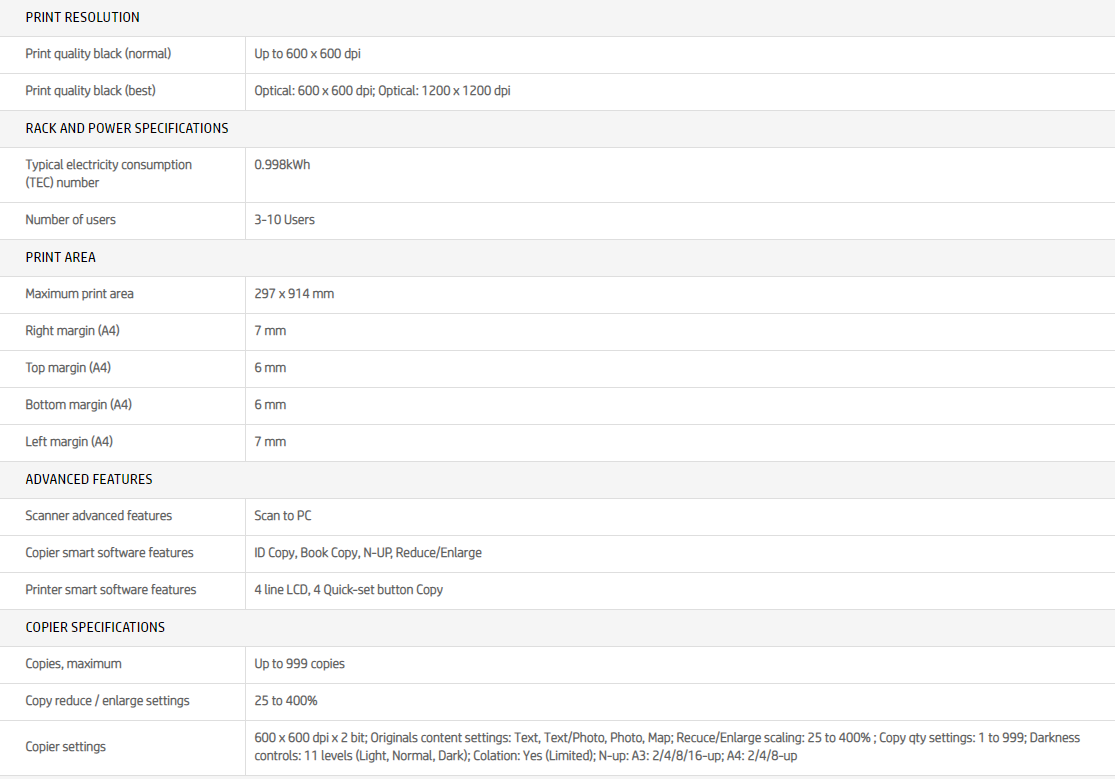Click the 'Right margin (A4)' label
The height and width of the screenshot is (779, 1115).
(72, 331)
